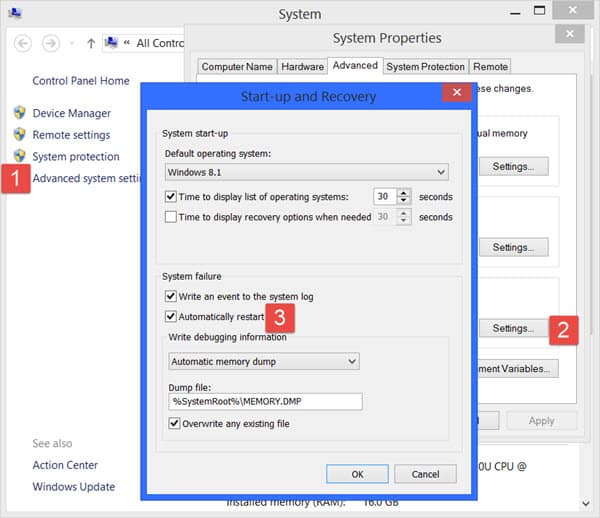
Task: Switch to the Hardware tab
Action: (303, 67)
